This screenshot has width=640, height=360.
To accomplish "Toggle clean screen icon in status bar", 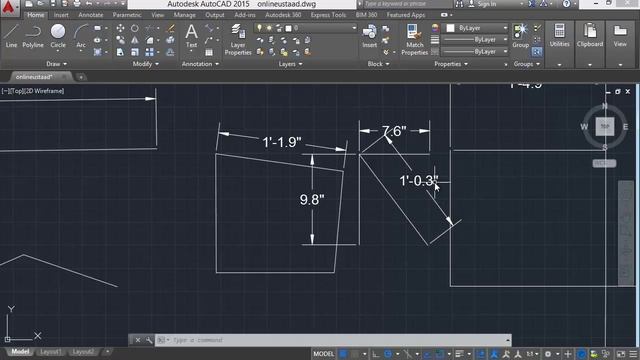I will [621, 354].
